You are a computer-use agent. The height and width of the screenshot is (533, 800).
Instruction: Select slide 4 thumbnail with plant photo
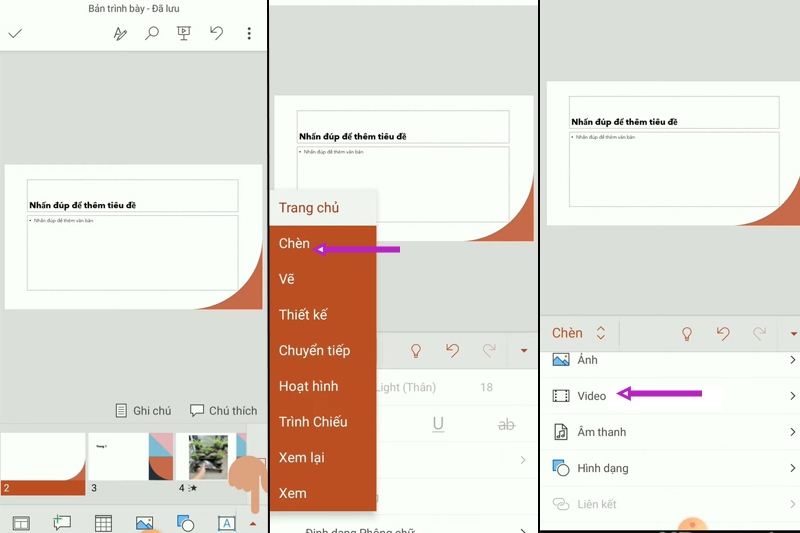[208, 456]
